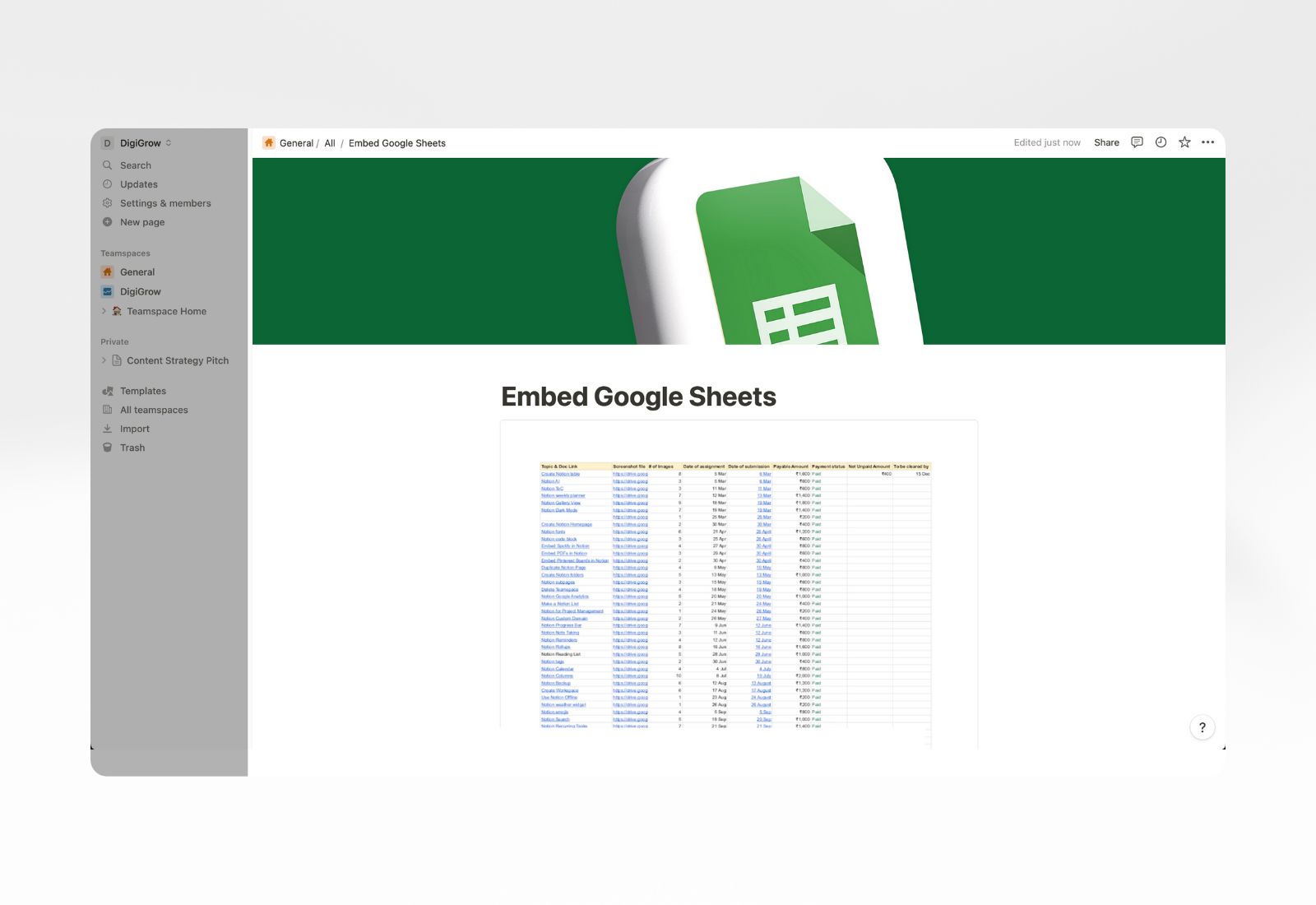Click the To be cleared by header
1316x905 pixels.
pyautogui.click(x=911, y=466)
